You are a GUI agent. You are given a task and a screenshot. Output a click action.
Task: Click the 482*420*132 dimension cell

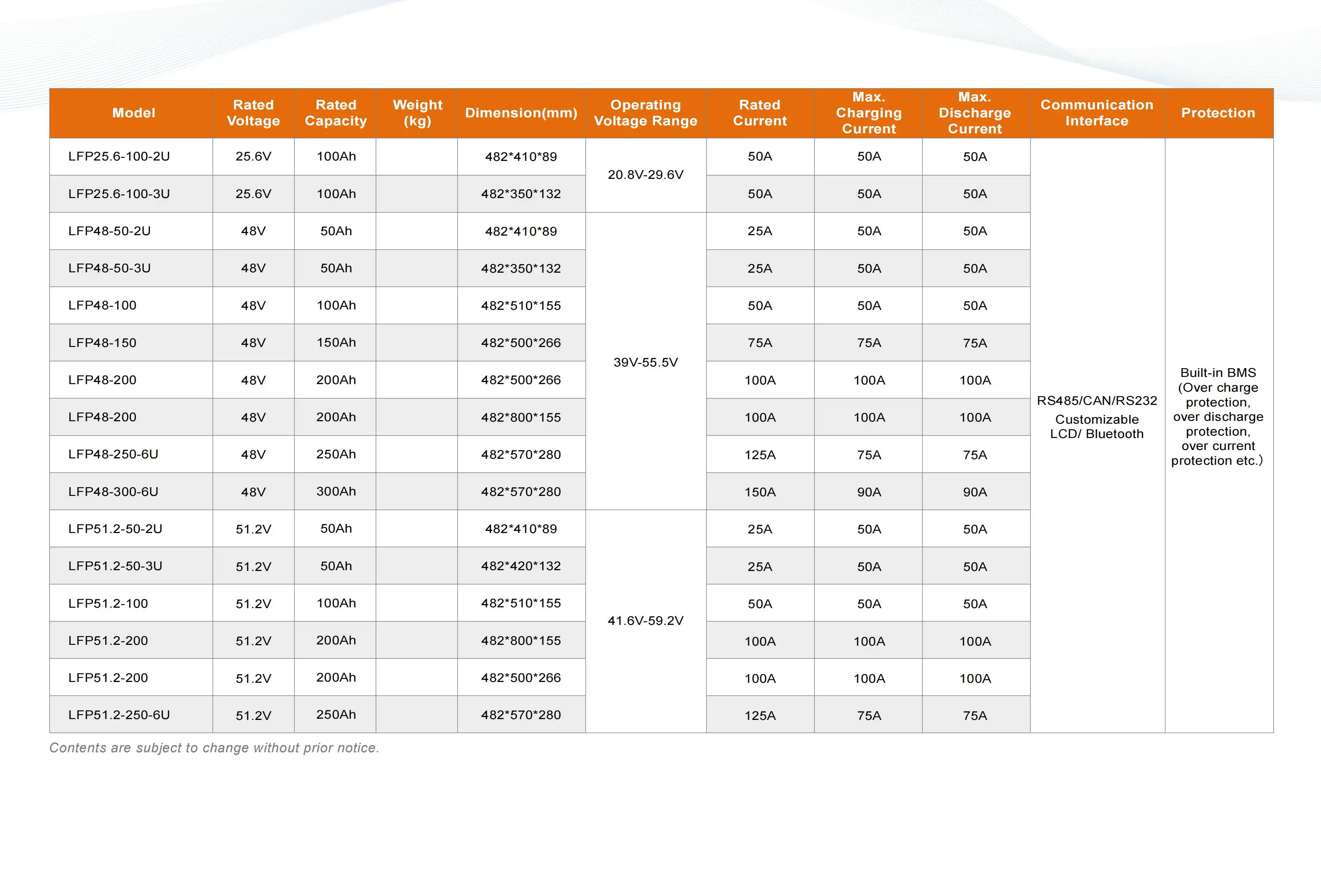pos(521,566)
